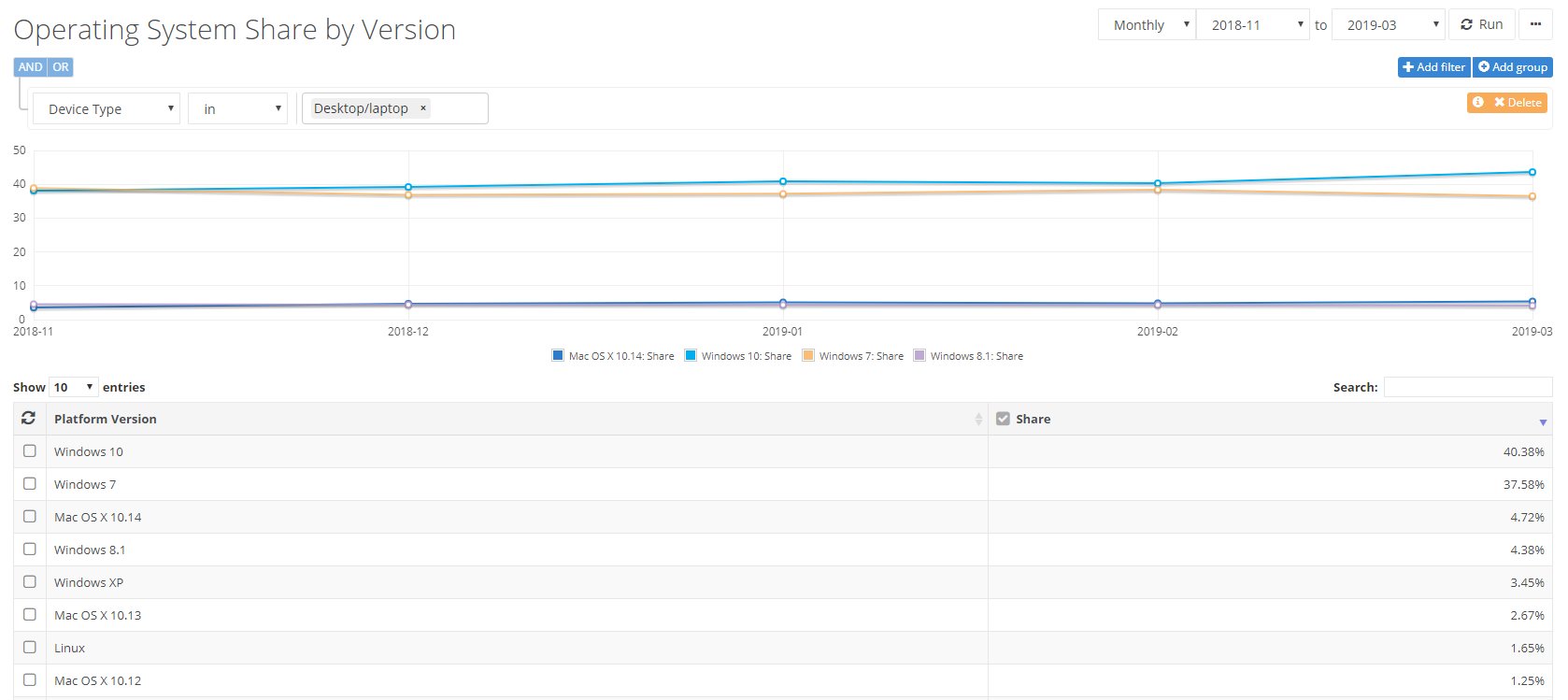Remove the Desktop/laptop filter tag
1568x700 pixels.
[423, 108]
